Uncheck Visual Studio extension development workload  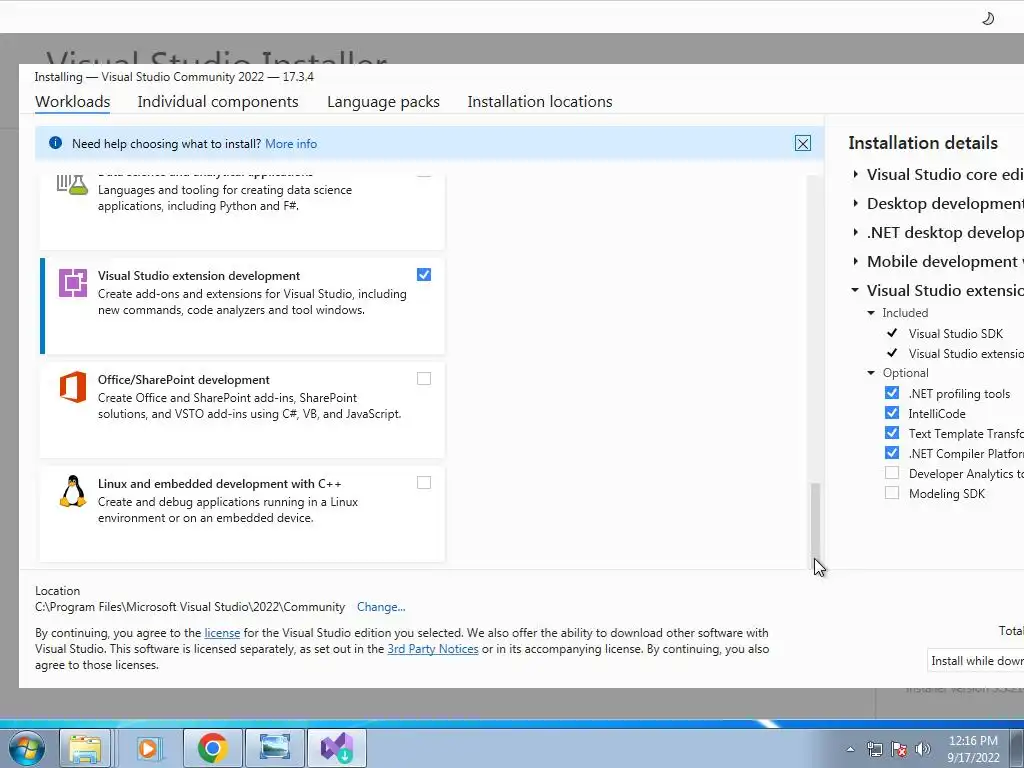tap(424, 275)
